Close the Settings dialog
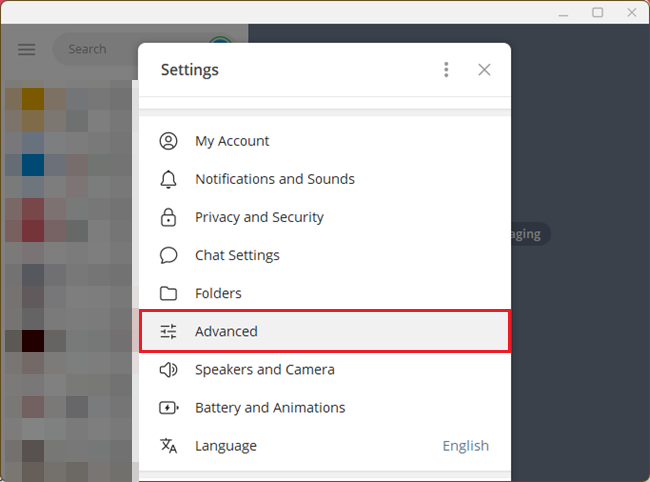This screenshot has height=482, width=650. point(484,70)
